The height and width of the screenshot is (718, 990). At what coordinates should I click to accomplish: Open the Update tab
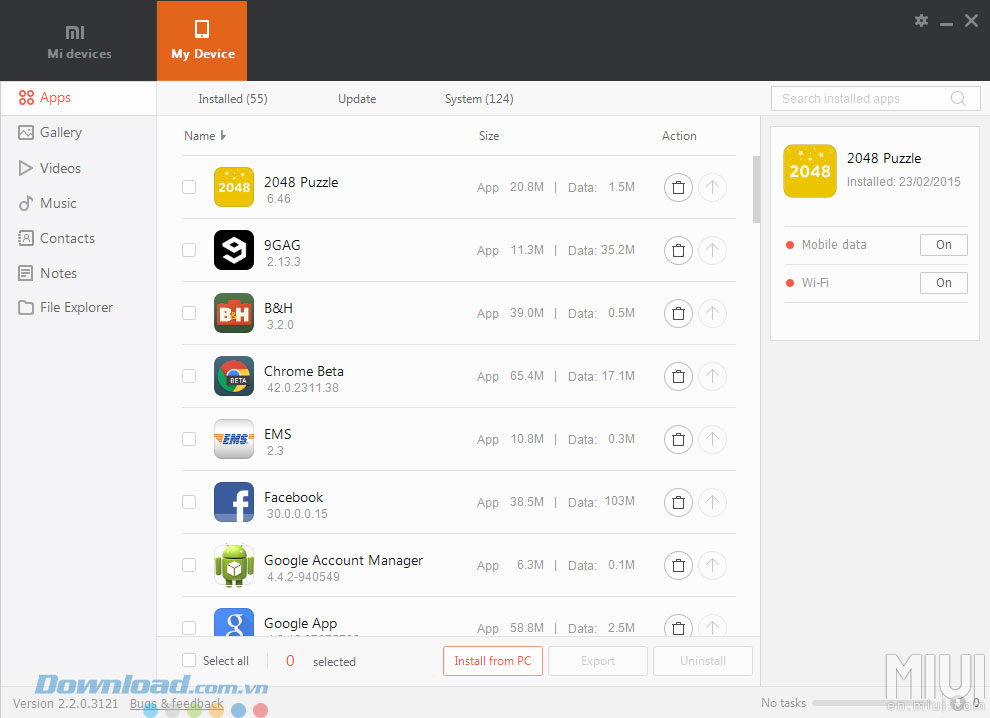click(x=357, y=99)
